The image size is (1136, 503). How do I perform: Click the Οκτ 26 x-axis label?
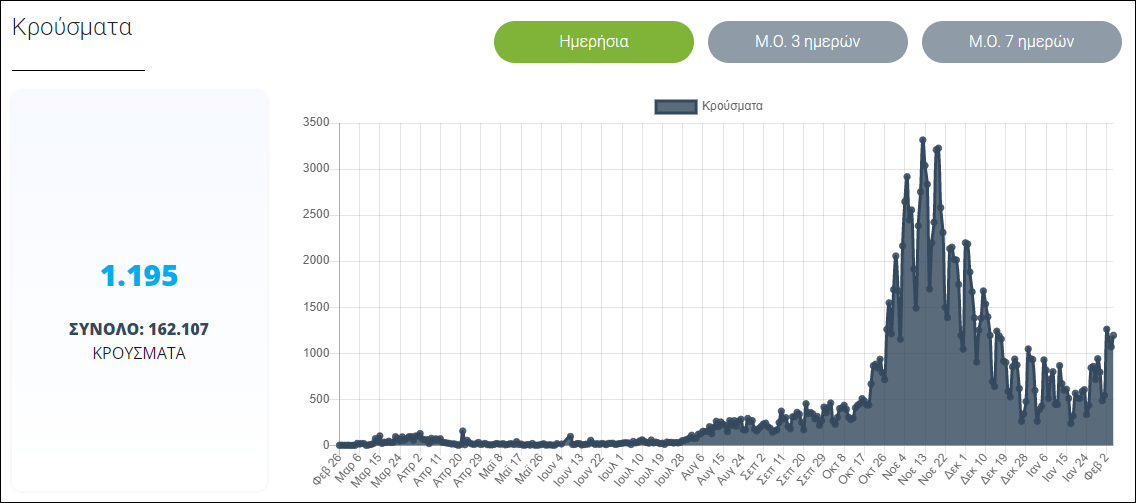pos(873,465)
